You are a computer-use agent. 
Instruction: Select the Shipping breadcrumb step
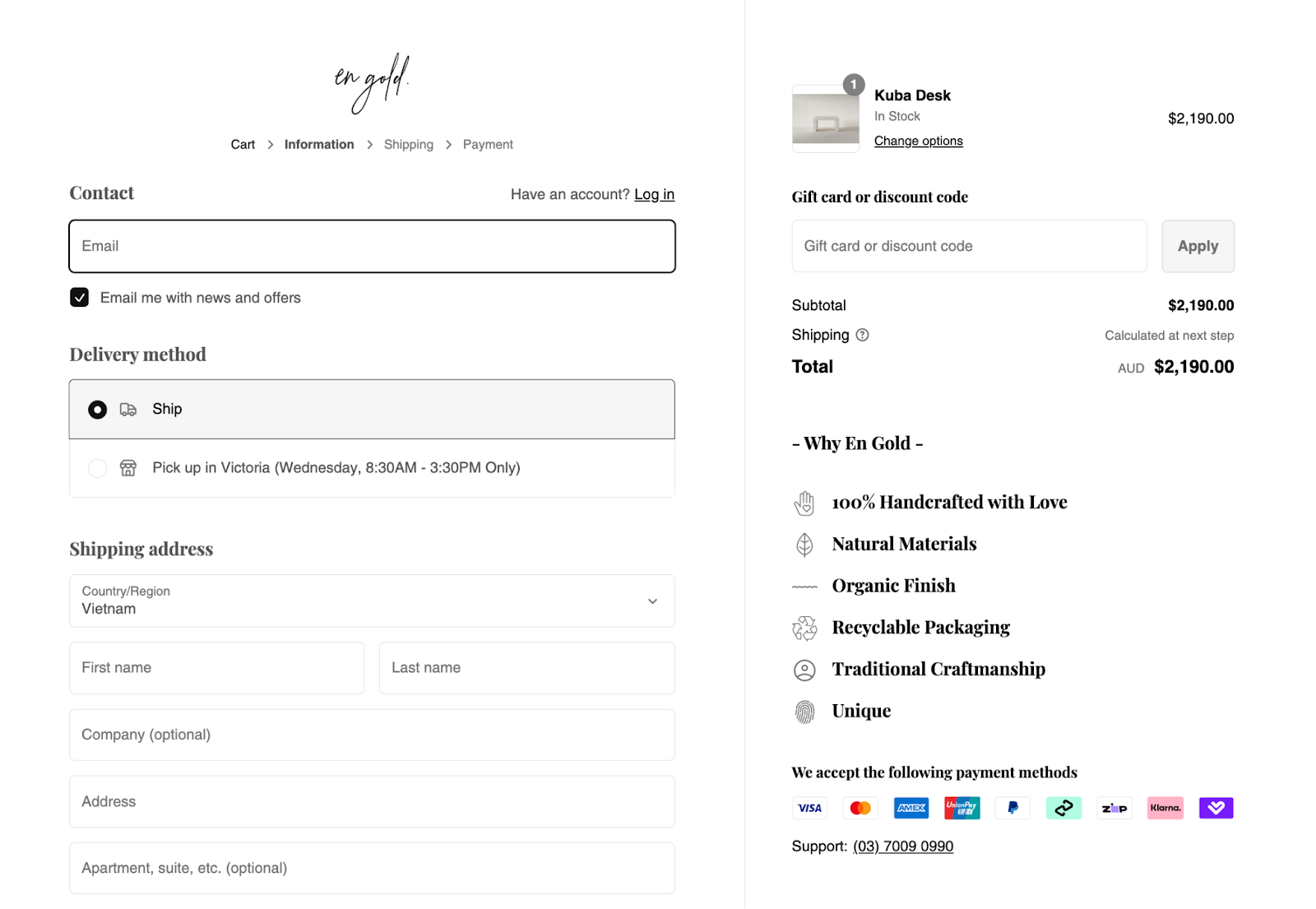[409, 144]
